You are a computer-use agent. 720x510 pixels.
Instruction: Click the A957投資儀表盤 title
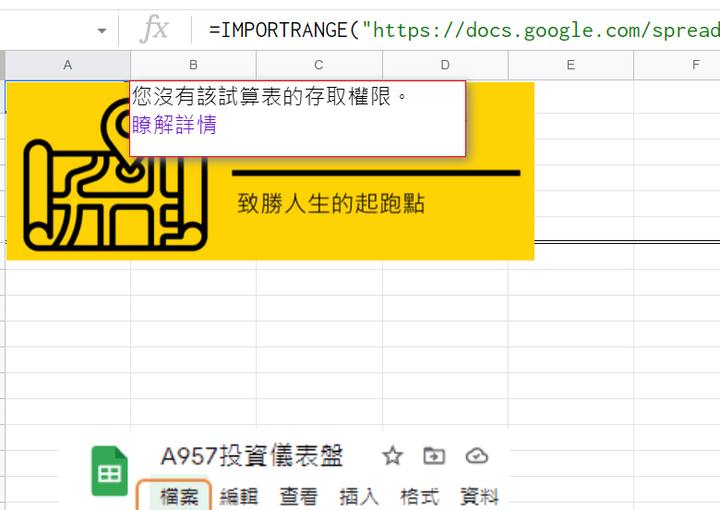pos(252,456)
